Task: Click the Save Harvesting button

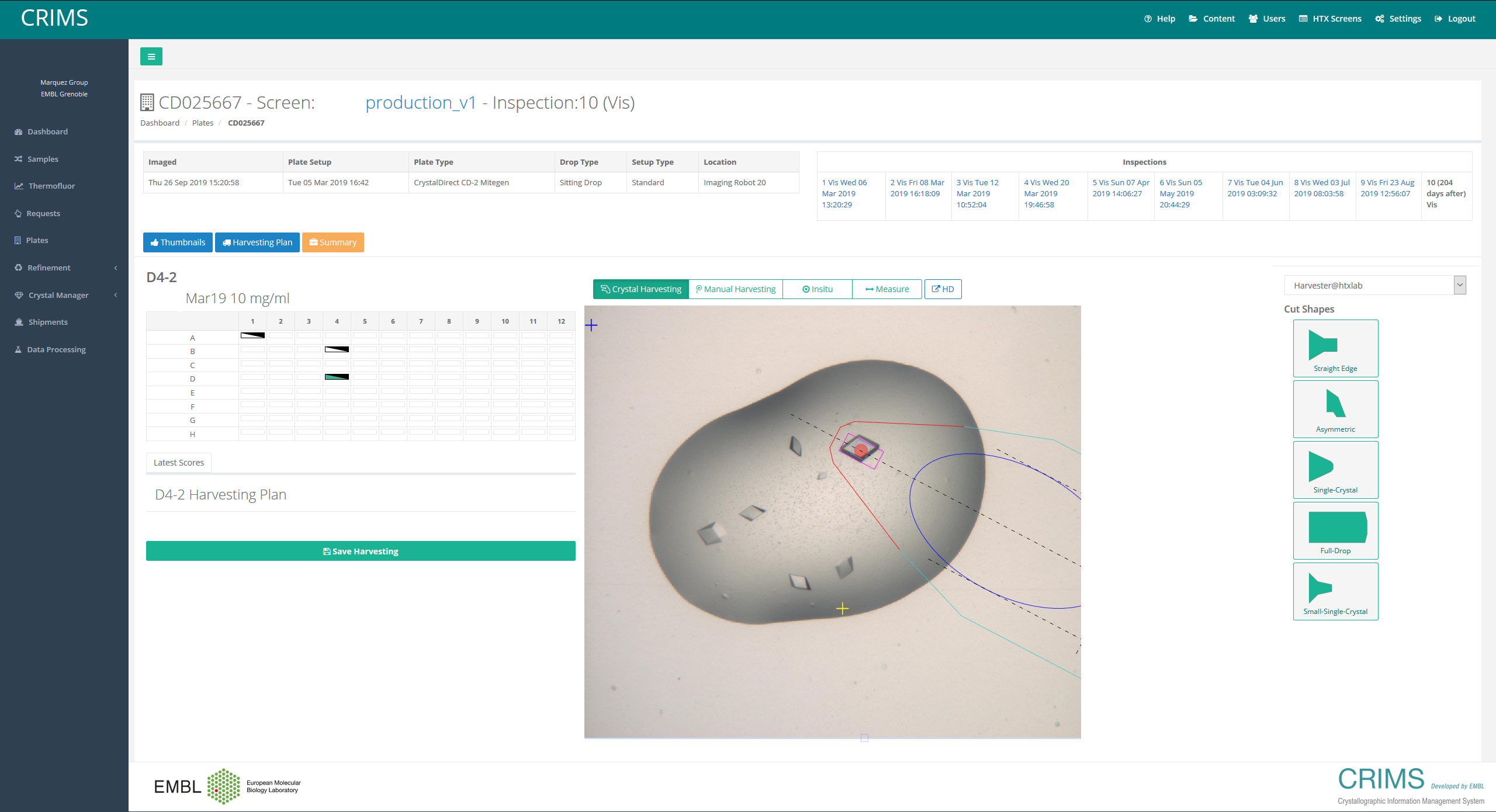Action: tap(361, 550)
